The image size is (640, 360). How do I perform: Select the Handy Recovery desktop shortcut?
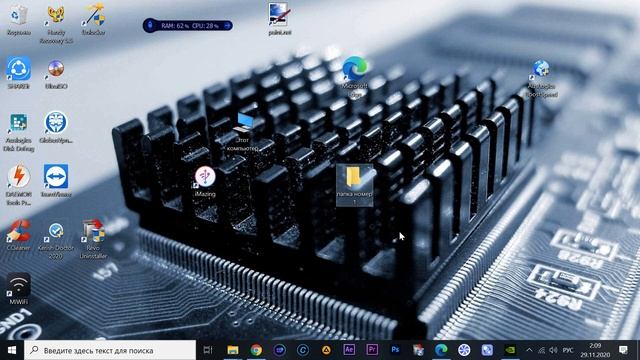click(x=56, y=24)
